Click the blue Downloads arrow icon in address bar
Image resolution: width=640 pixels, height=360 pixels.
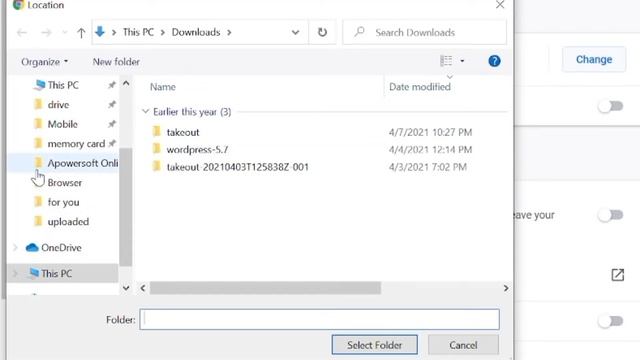[100, 31]
